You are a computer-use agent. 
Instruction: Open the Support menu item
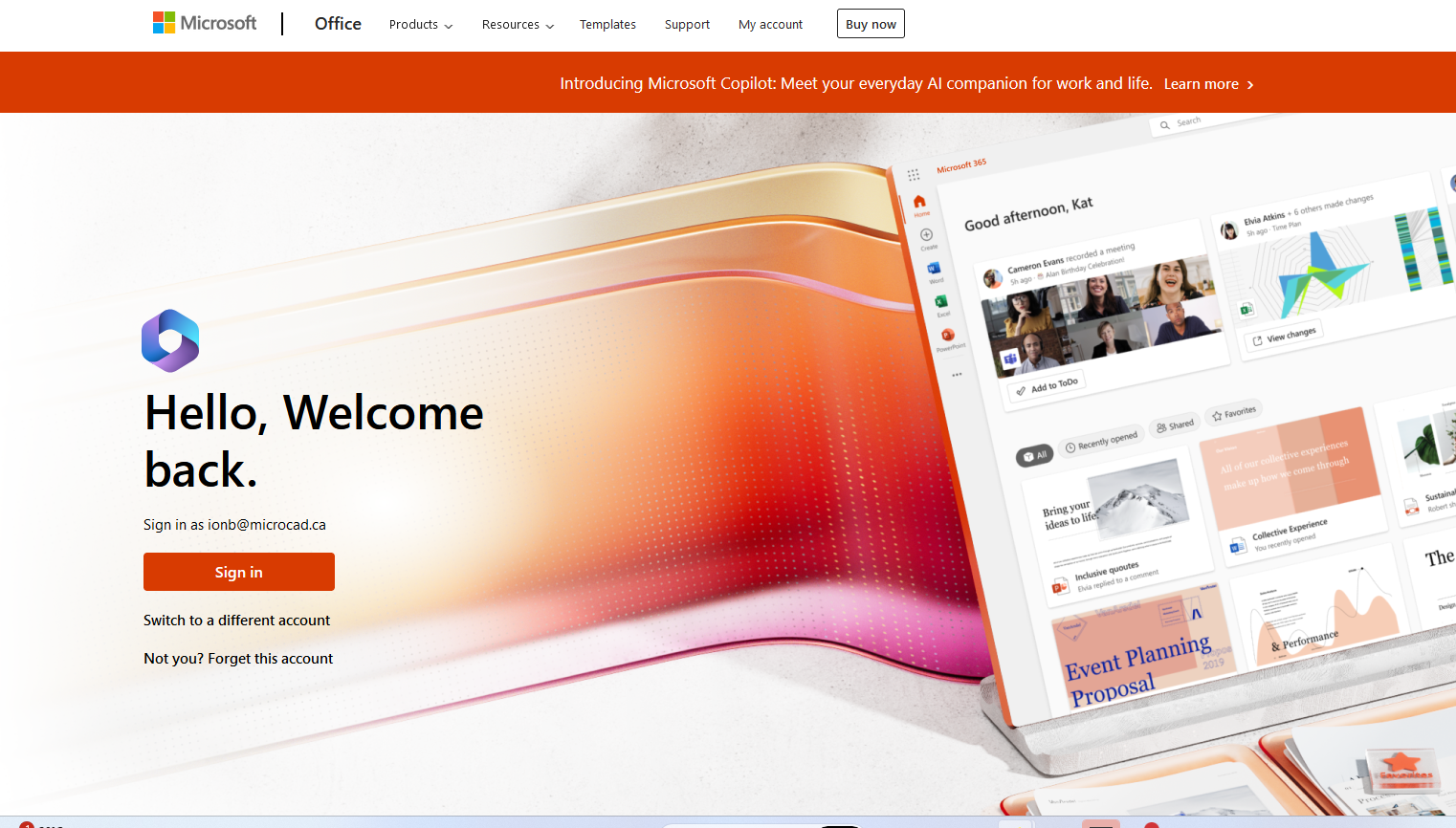[x=687, y=25]
